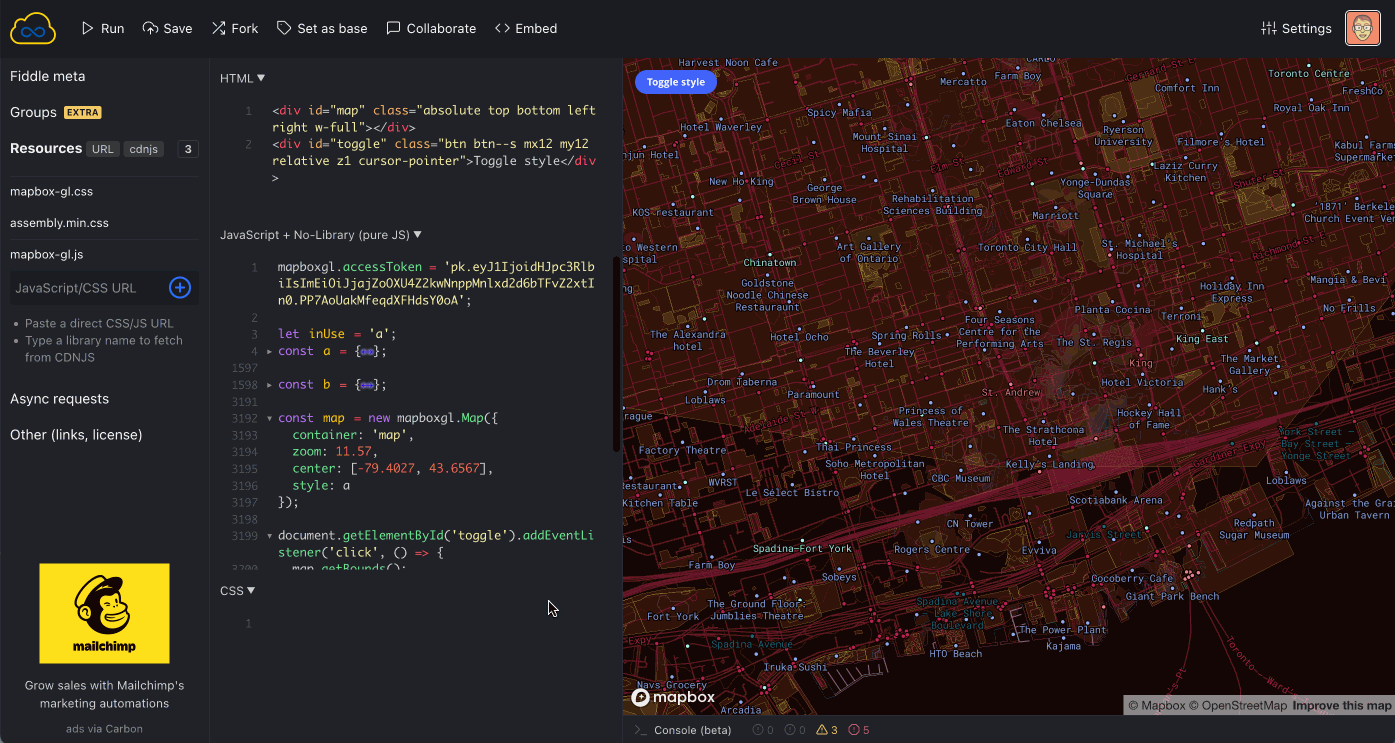Switch resources input to URL
This screenshot has height=743, width=1395.
pos(102,149)
